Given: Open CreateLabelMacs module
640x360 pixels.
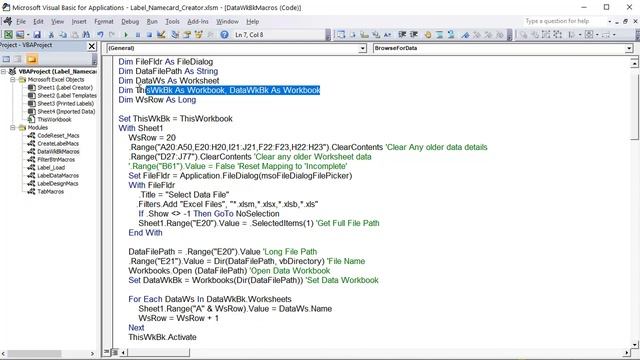Looking at the screenshot, I should coord(58,144).
